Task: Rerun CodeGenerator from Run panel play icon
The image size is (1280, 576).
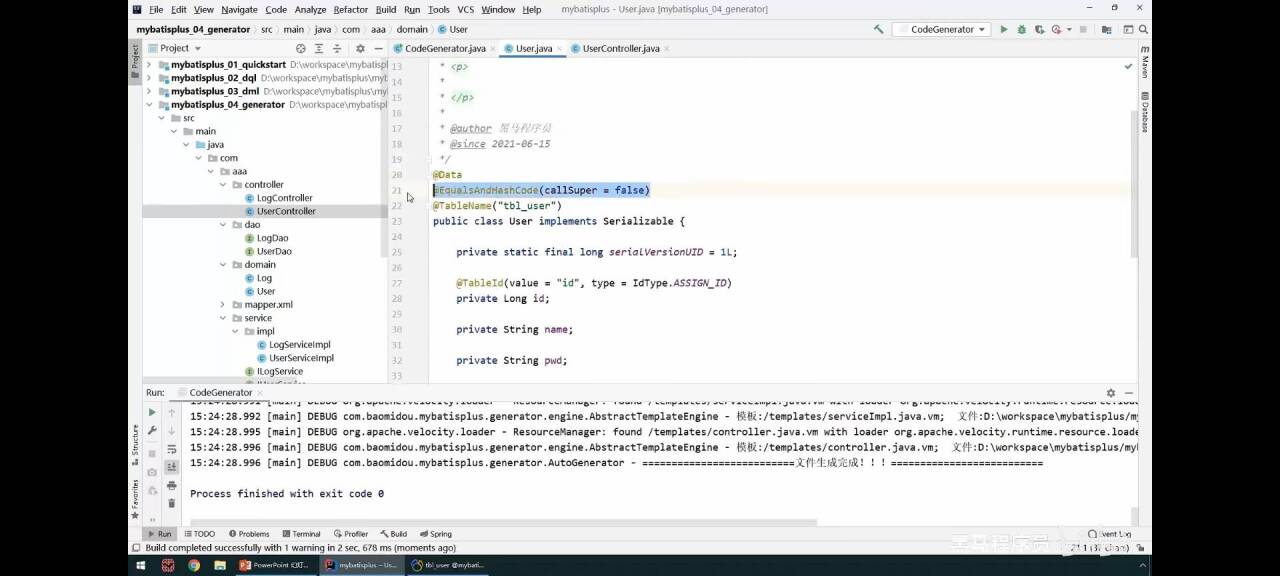Action: pyautogui.click(x=152, y=412)
